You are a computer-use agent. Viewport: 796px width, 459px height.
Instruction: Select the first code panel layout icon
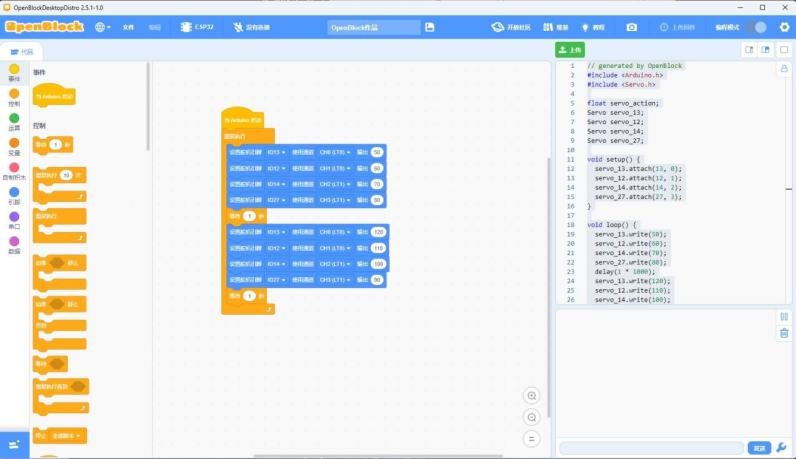click(749, 50)
